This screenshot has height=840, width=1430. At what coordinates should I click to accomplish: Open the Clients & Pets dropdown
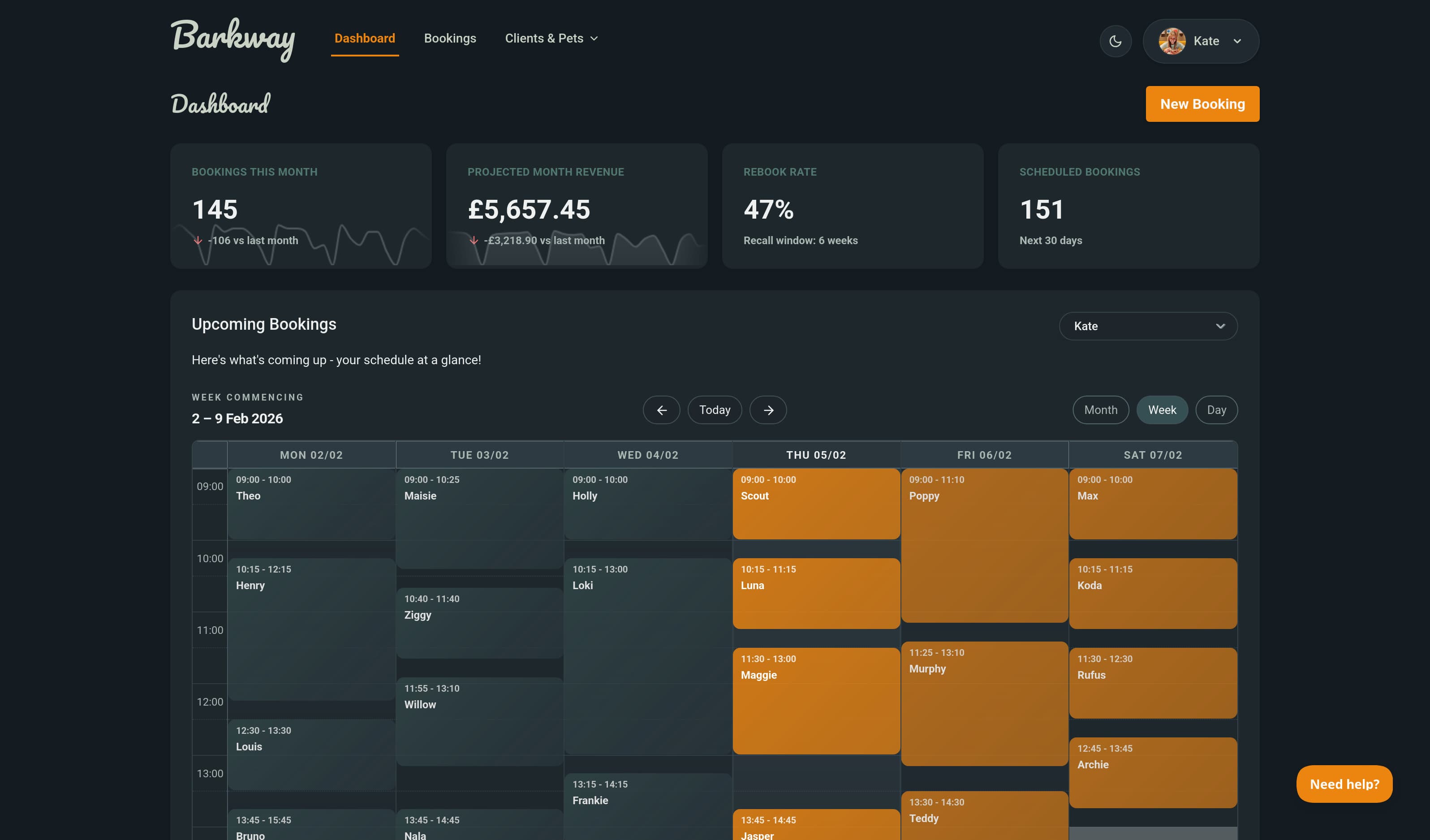[551, 38]
